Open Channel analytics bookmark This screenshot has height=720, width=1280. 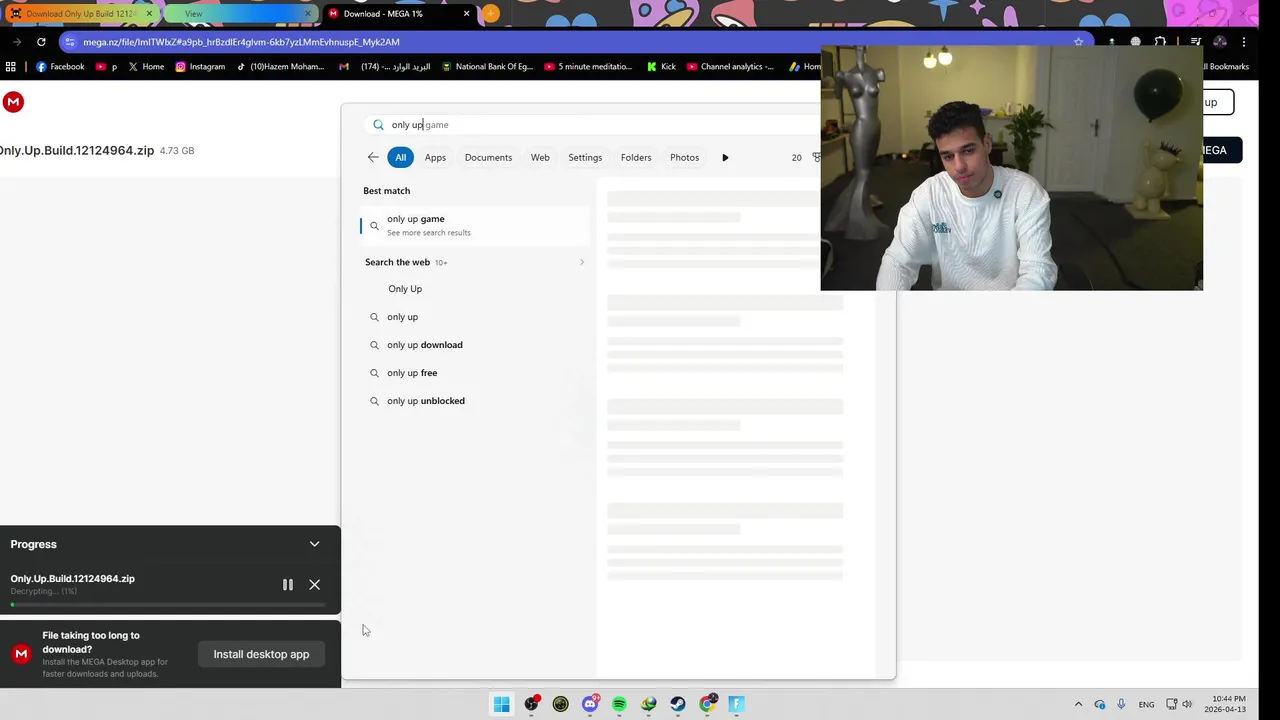coord(731,67)
